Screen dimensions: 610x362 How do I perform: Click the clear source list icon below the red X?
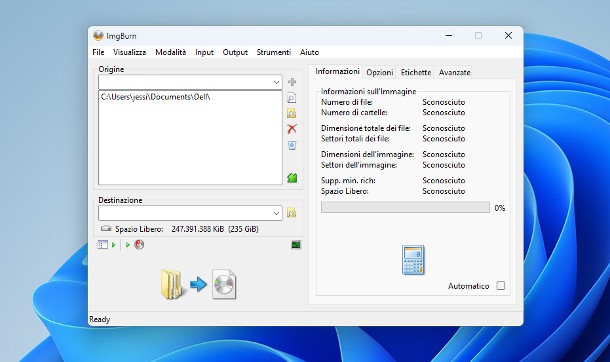click(292, 145)
